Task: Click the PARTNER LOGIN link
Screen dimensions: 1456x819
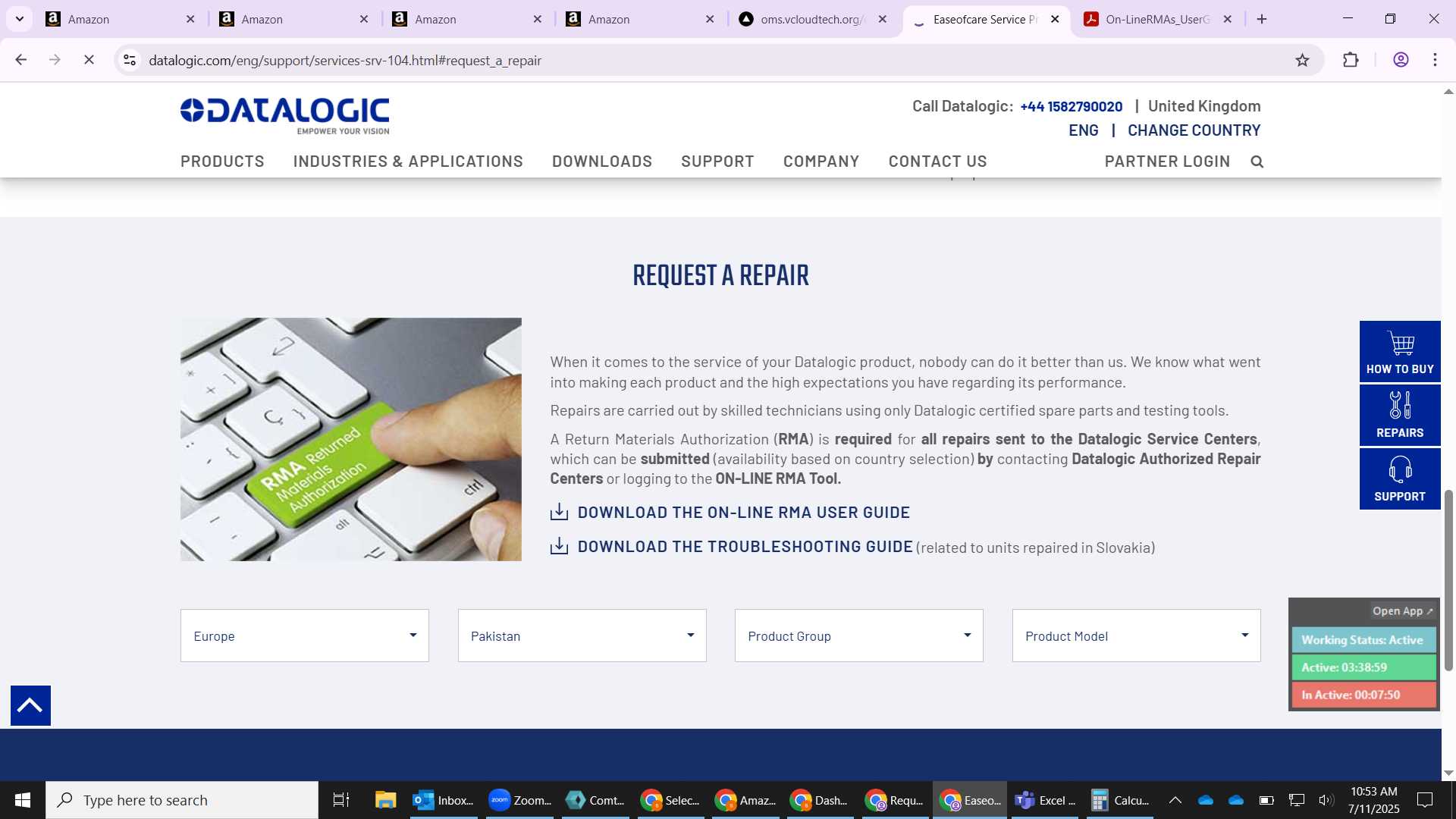Action: coord(1167,162)
